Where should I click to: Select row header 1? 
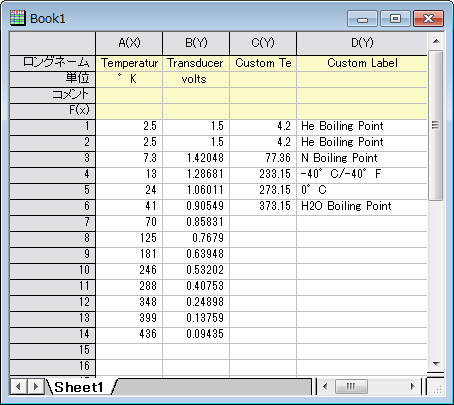click(53, 127)
